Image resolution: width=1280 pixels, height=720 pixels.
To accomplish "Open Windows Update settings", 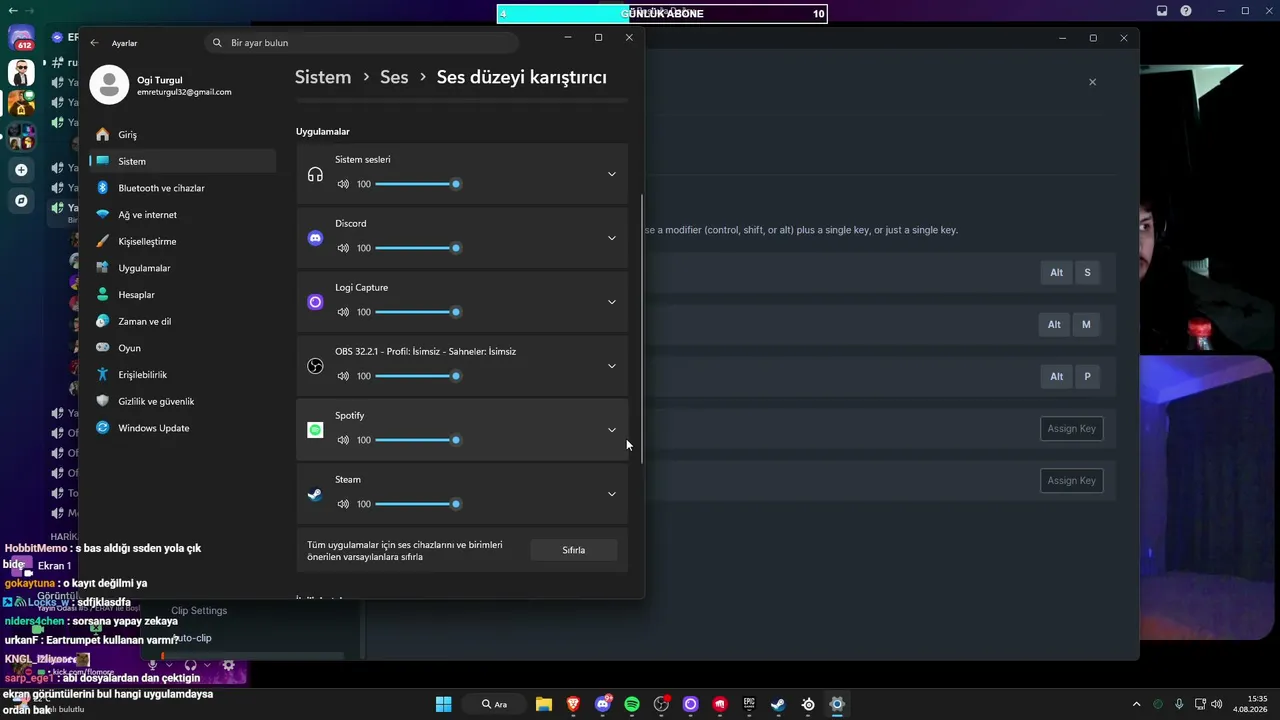I will (x=182, y=428).
